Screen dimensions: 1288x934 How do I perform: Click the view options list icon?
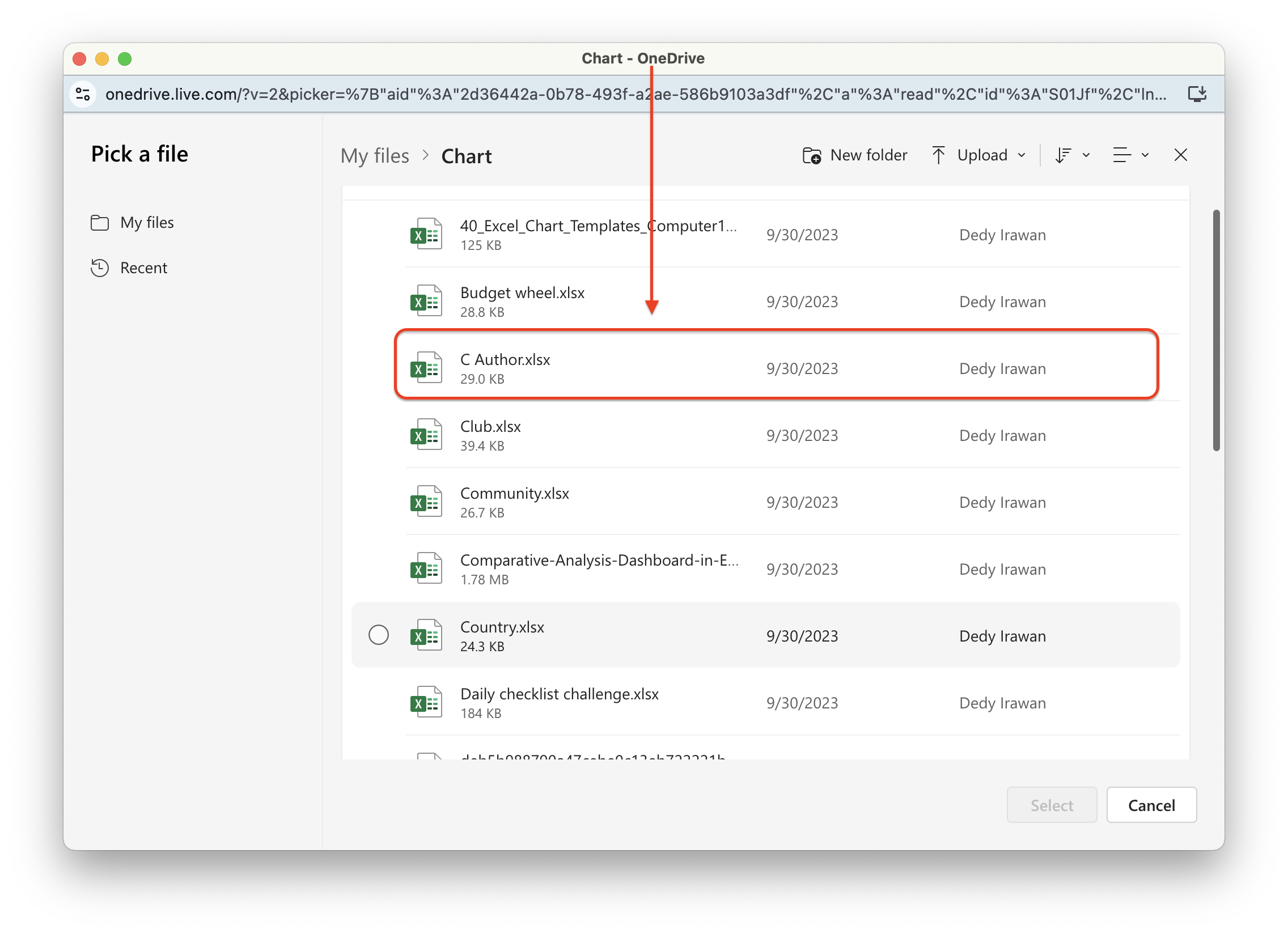[x=1121, y=155]
